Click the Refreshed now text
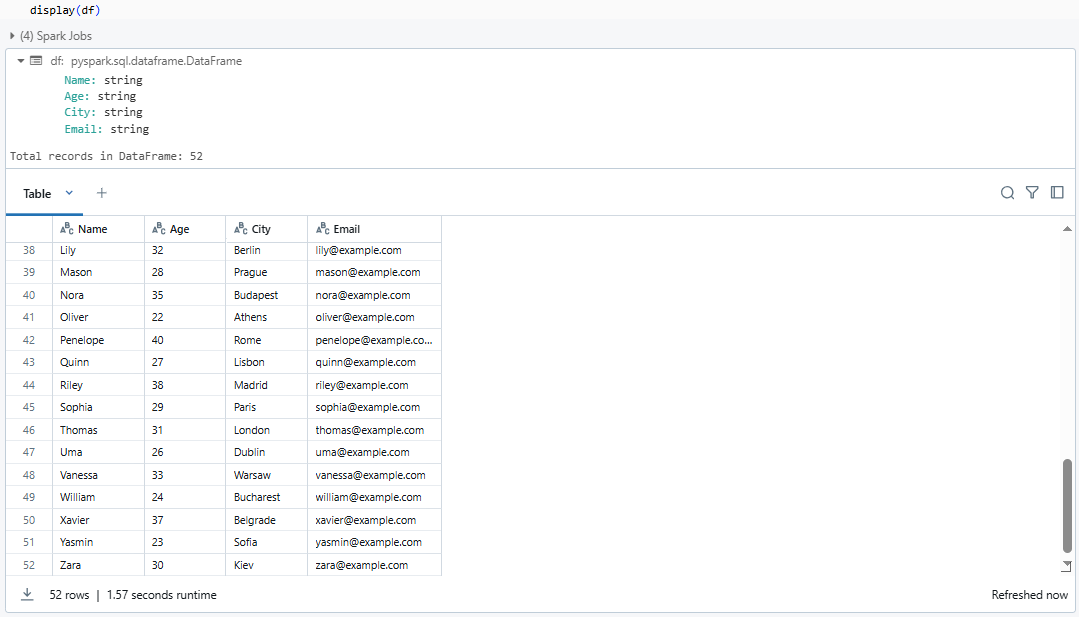The width and height of the screenshot is (1079, 617). click(1029, 594)
